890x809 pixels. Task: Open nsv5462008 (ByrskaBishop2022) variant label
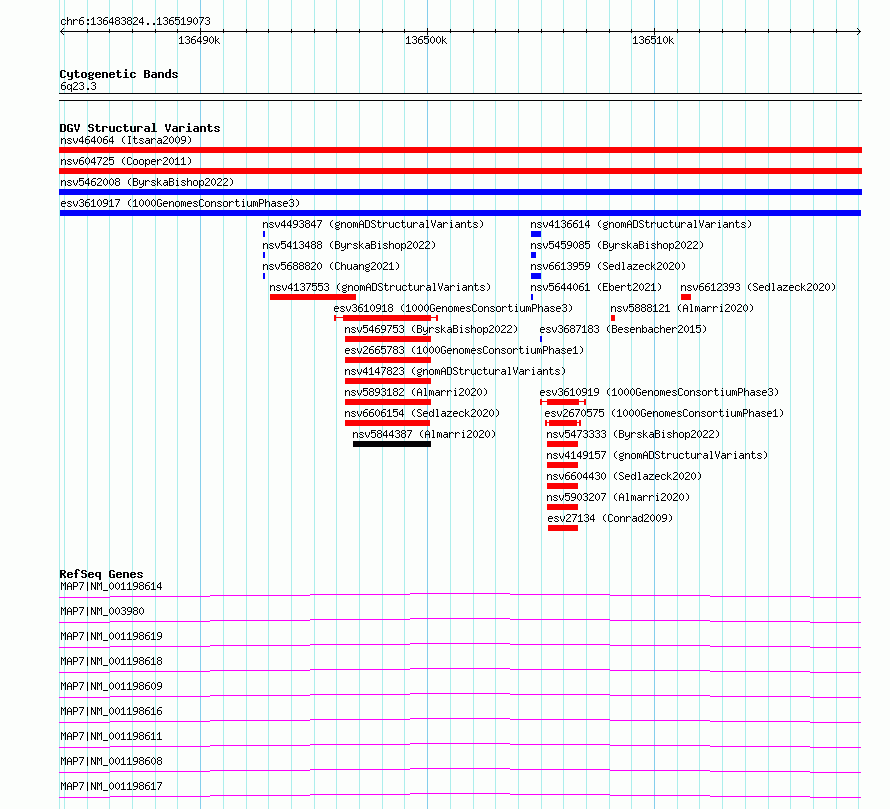click(147, 182)
